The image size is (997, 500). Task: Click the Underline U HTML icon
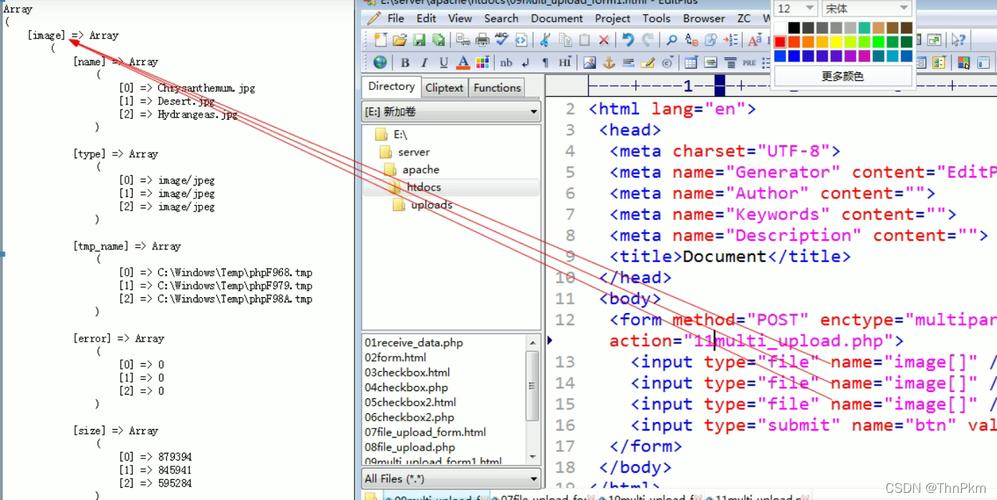tap(444, 62)
